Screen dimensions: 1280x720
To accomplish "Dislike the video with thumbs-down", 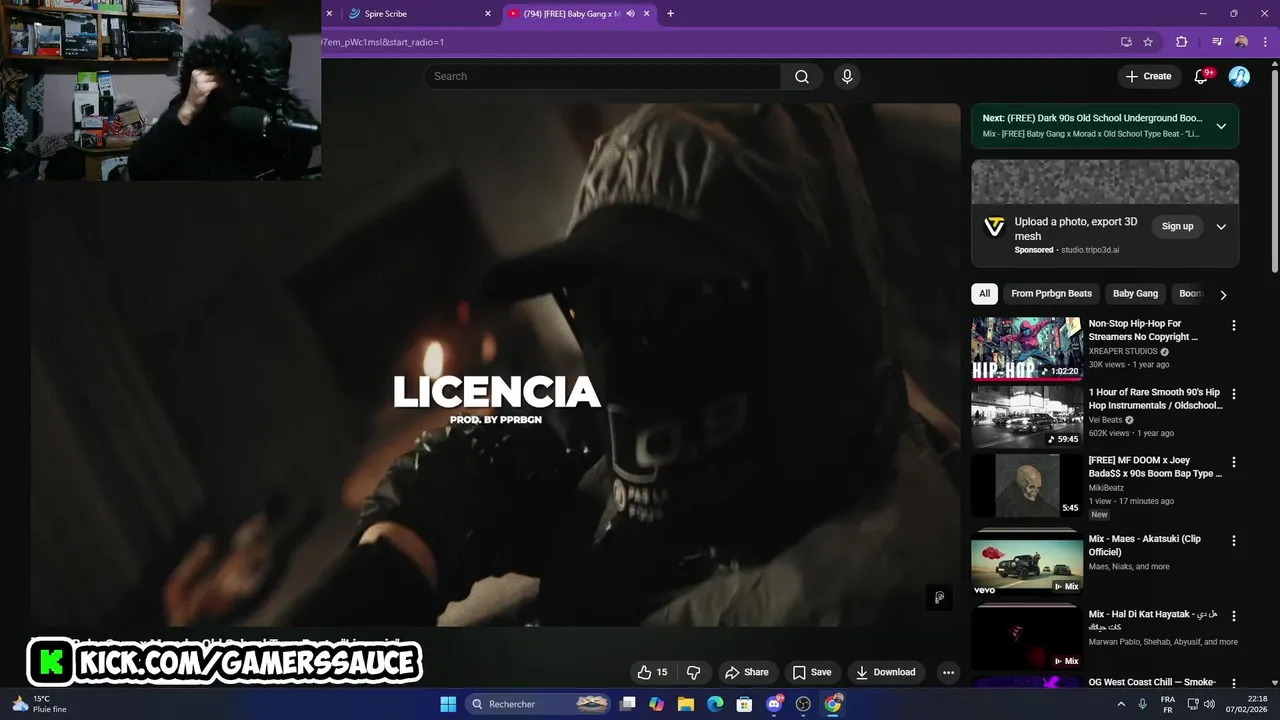I will pyautogui.click(x=693, y=672).
